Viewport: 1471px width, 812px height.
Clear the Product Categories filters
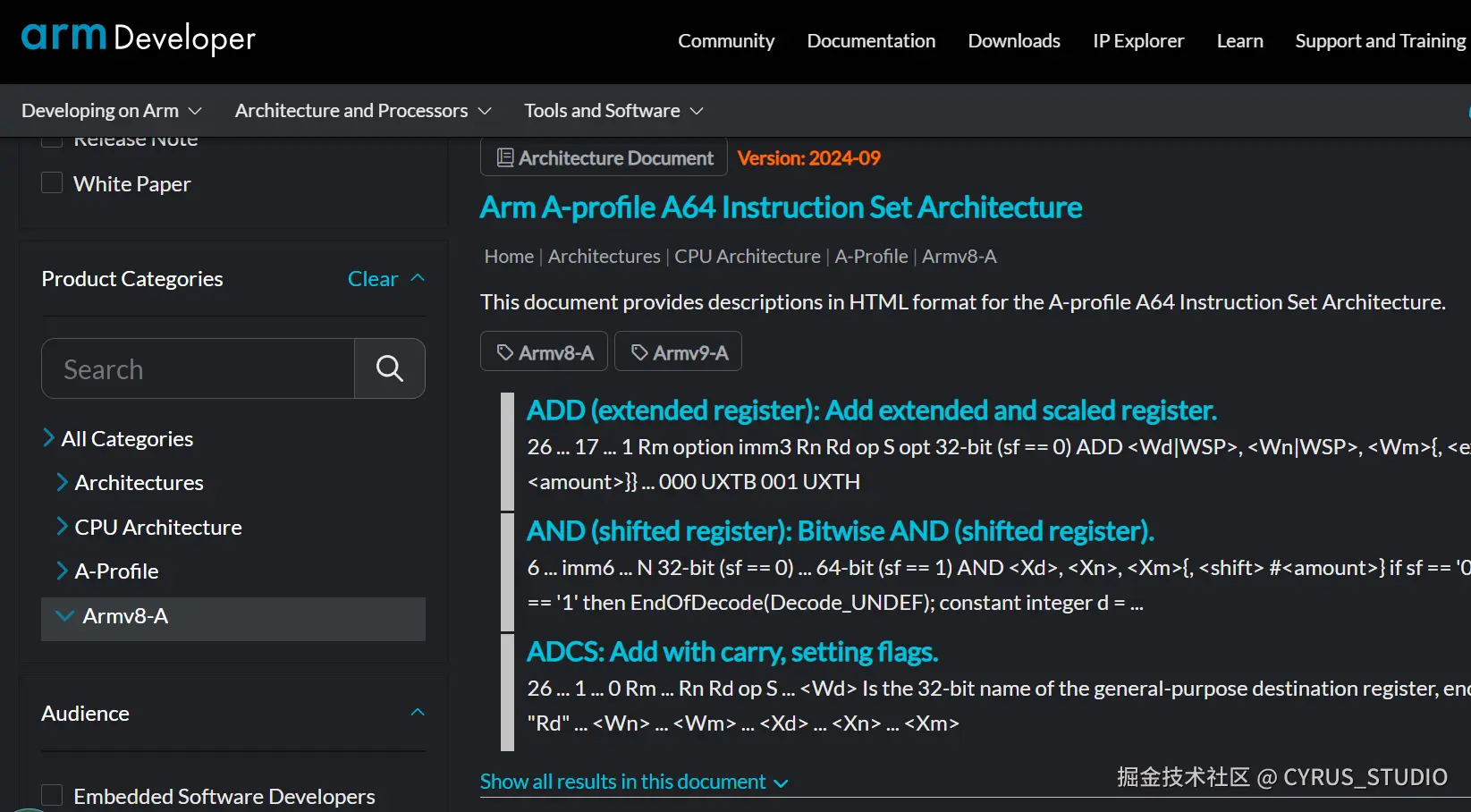[x=372, y=279]
